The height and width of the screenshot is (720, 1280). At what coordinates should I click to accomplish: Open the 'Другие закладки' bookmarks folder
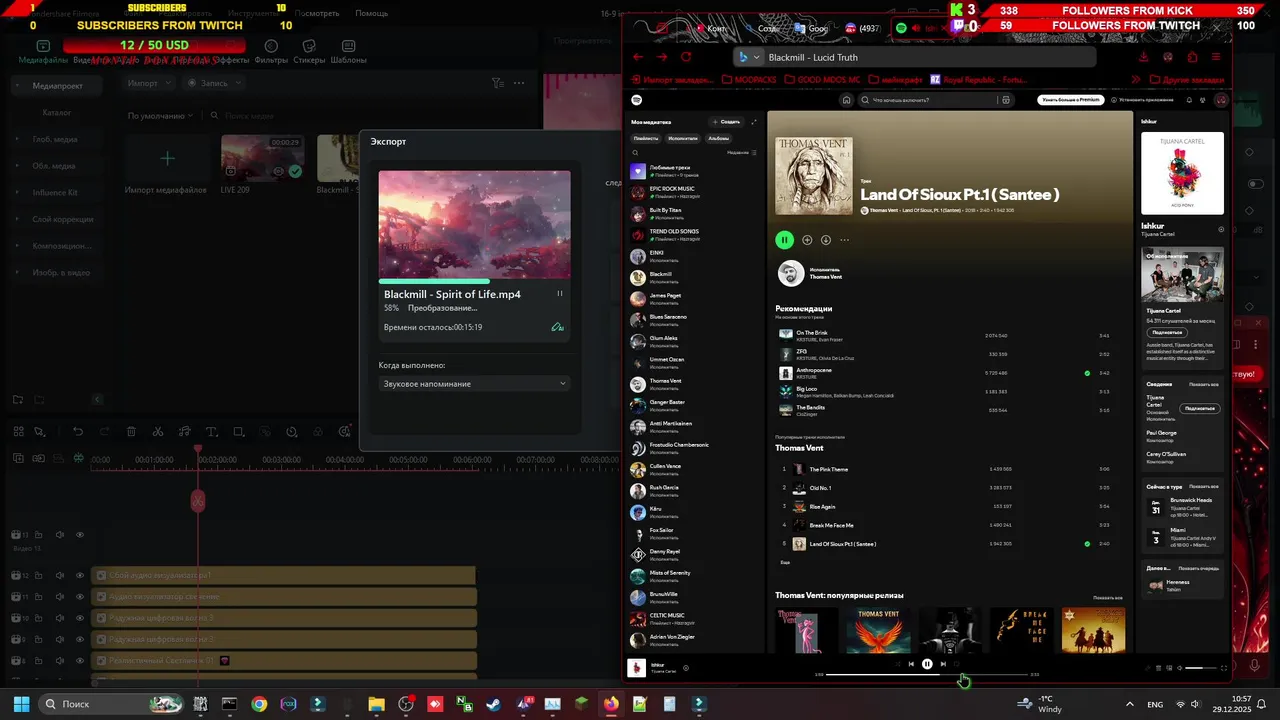click(1186, 79)
